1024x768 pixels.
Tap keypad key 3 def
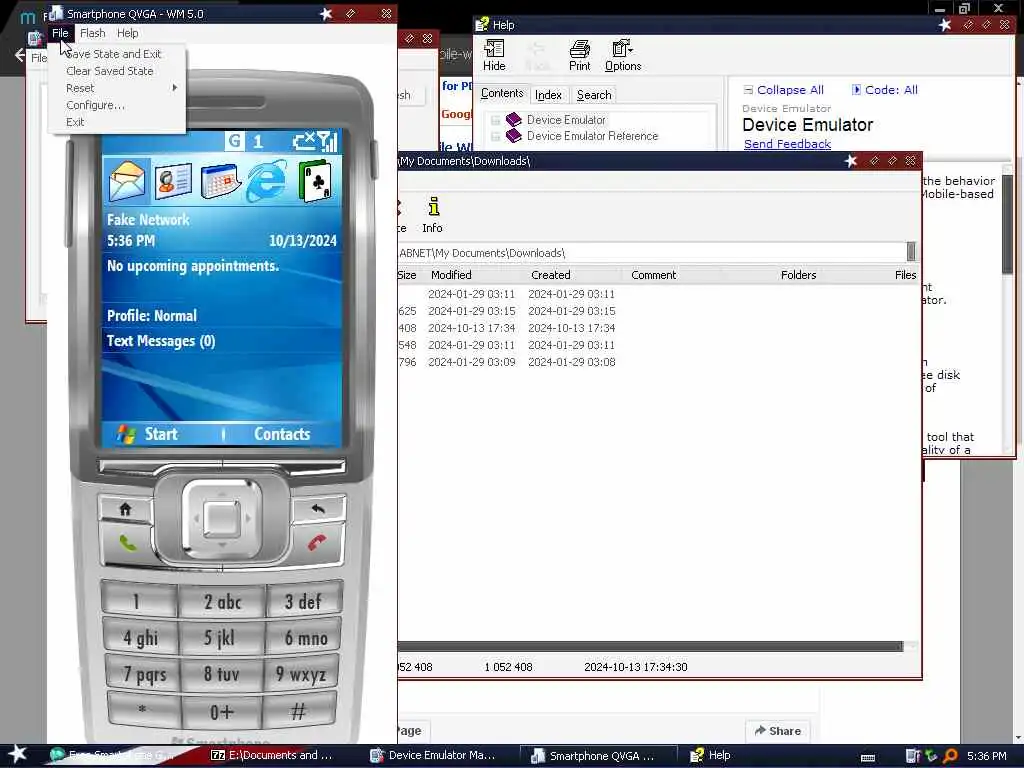303,601
